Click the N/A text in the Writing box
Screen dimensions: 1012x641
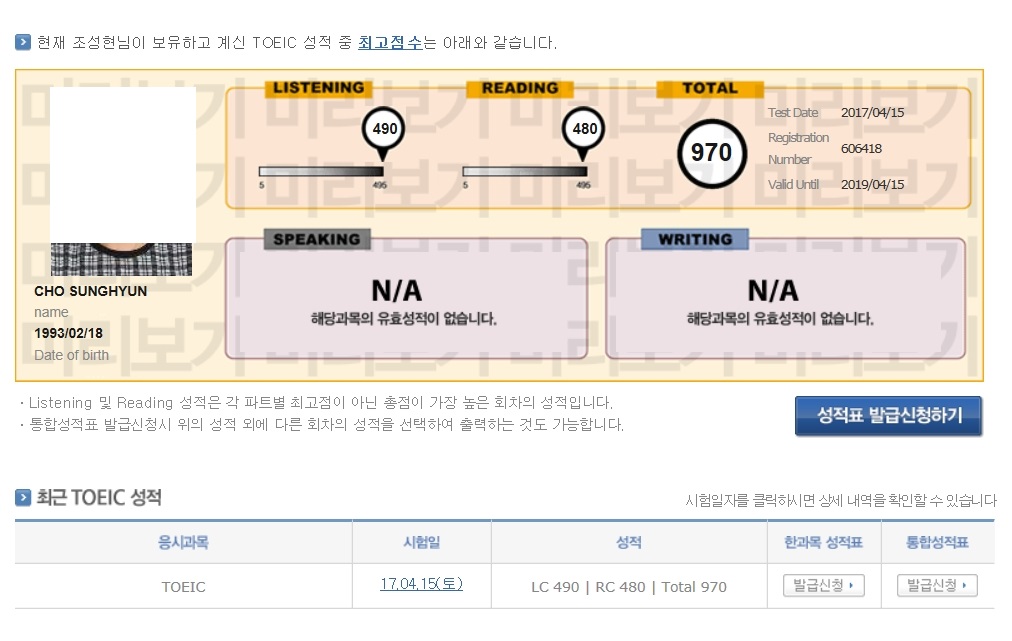click(x=773, y=291)
